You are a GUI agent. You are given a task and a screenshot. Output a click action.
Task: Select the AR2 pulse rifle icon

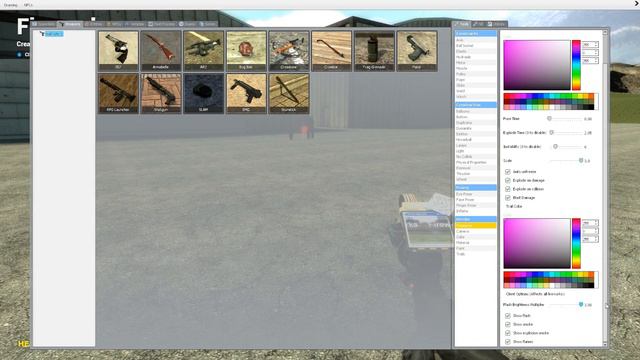(x=204, y=51)
